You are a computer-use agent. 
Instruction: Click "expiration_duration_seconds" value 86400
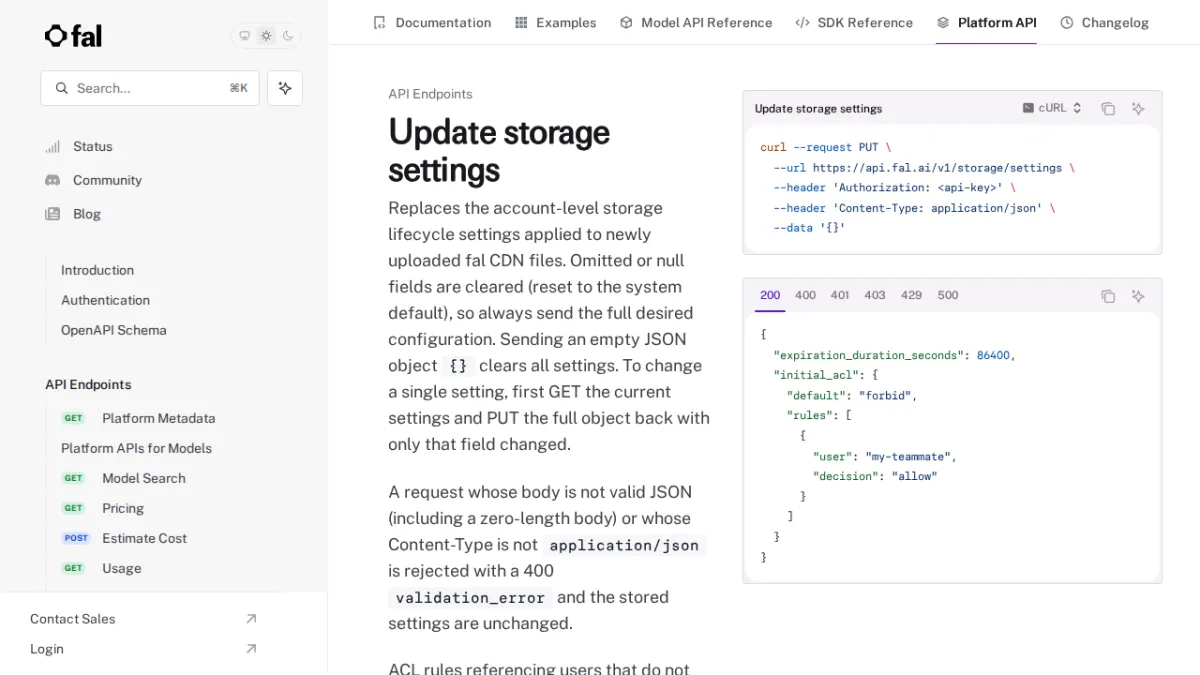pyautogui.click(x=993, y=355)
